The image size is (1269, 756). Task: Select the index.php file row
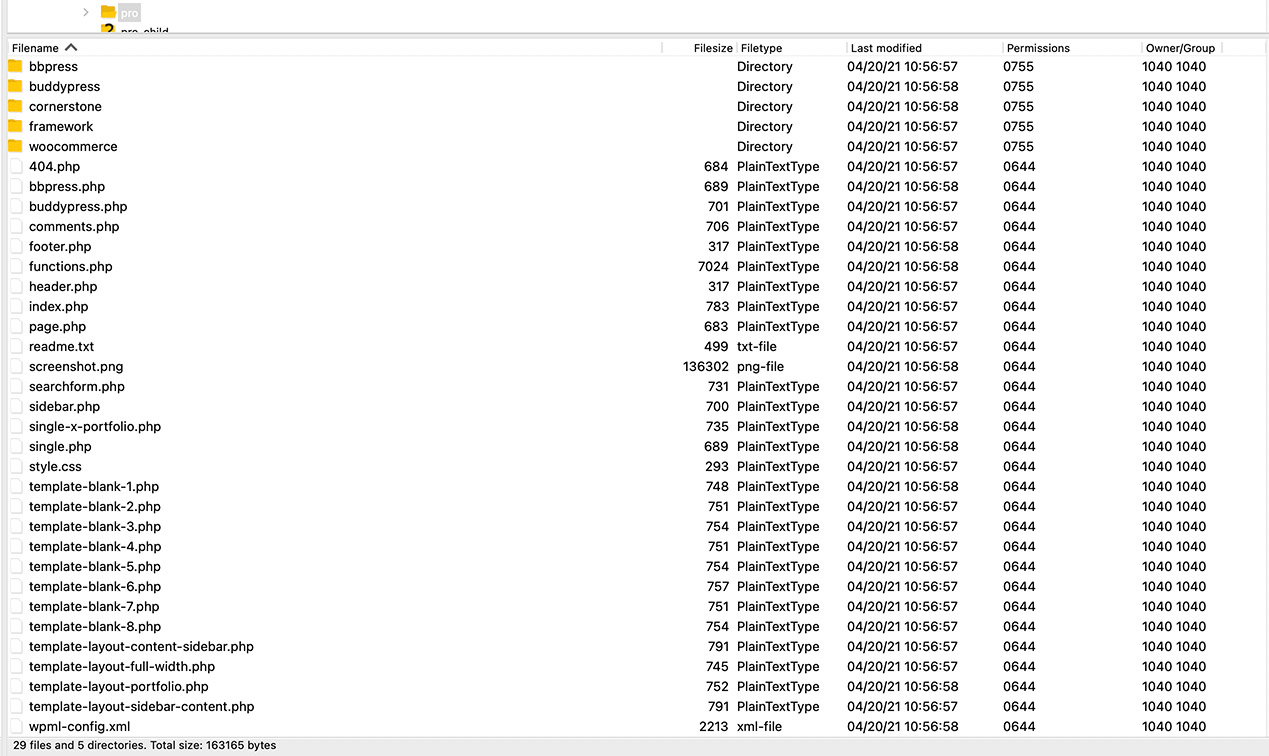tap(58, 306)
